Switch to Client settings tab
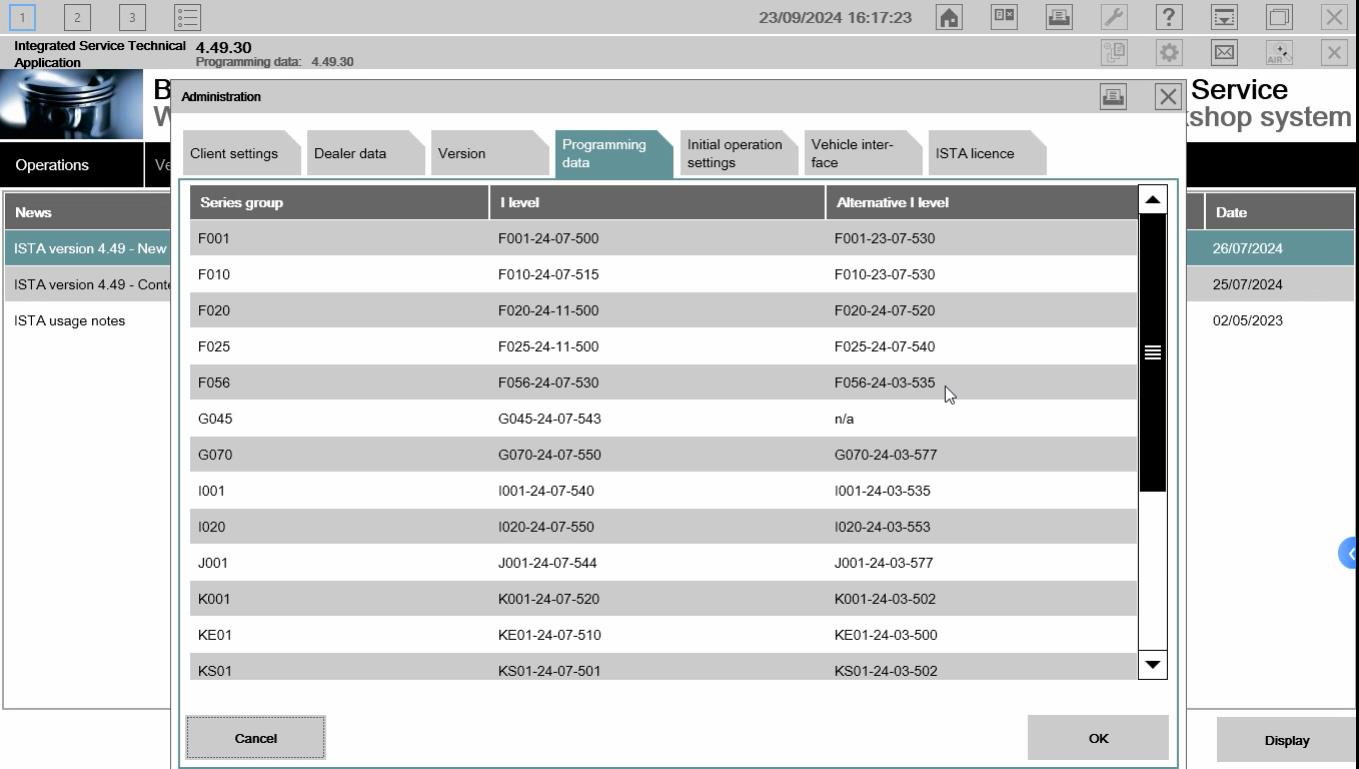This screenshot has height=769, width=1359. [x=240, y=154]
